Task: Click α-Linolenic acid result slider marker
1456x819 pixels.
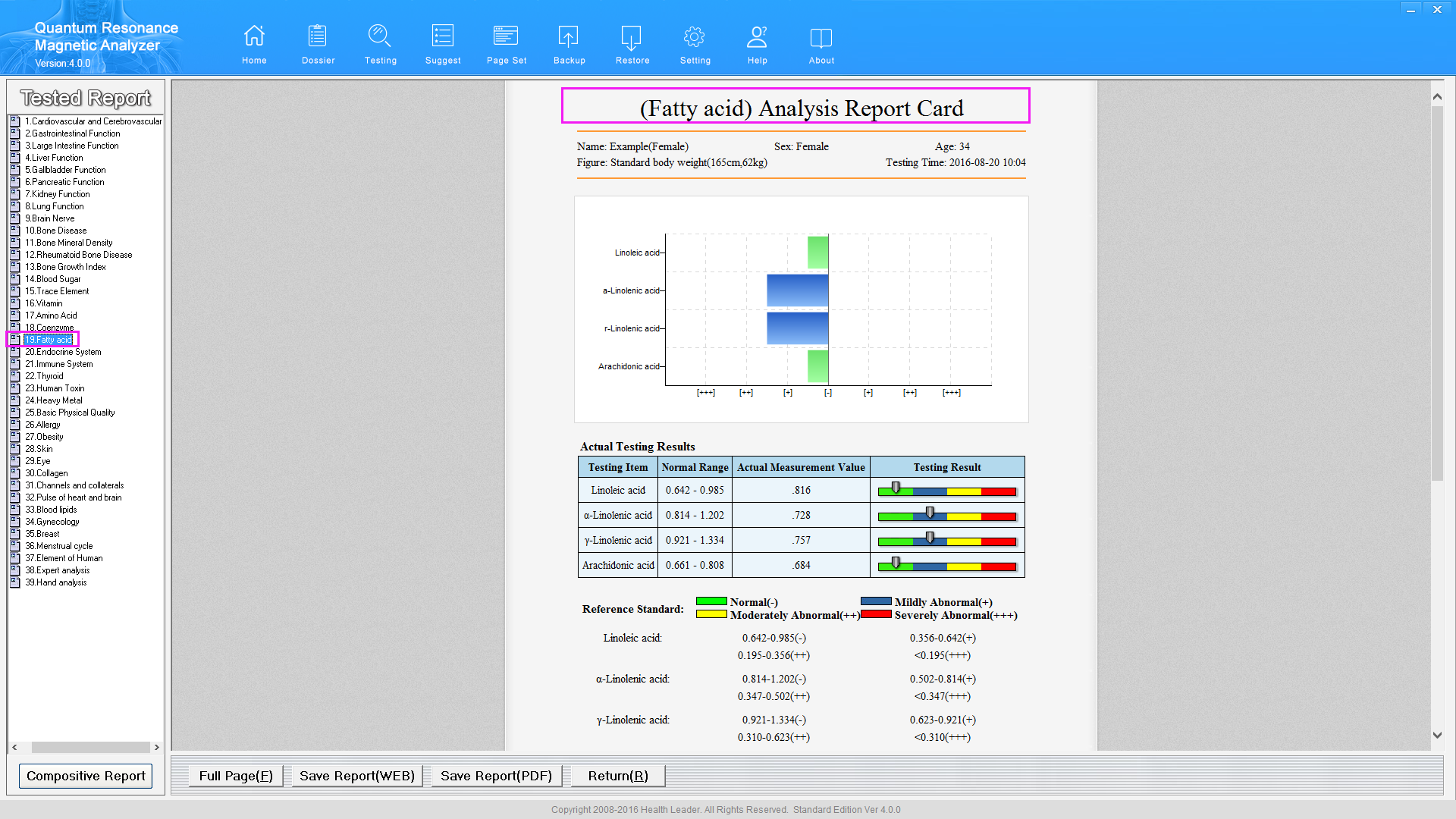Action: (930, 513)
